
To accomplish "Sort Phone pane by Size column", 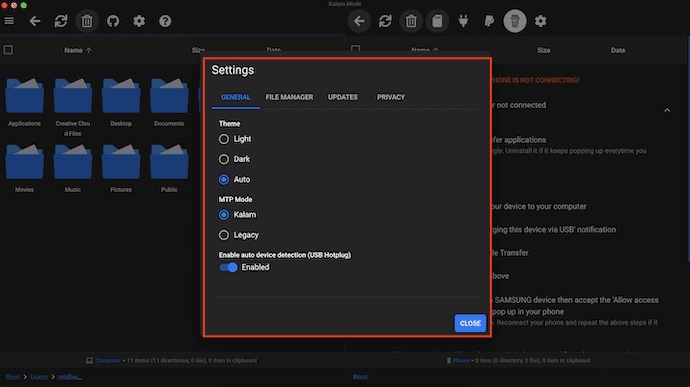I will tap(543, 50).
